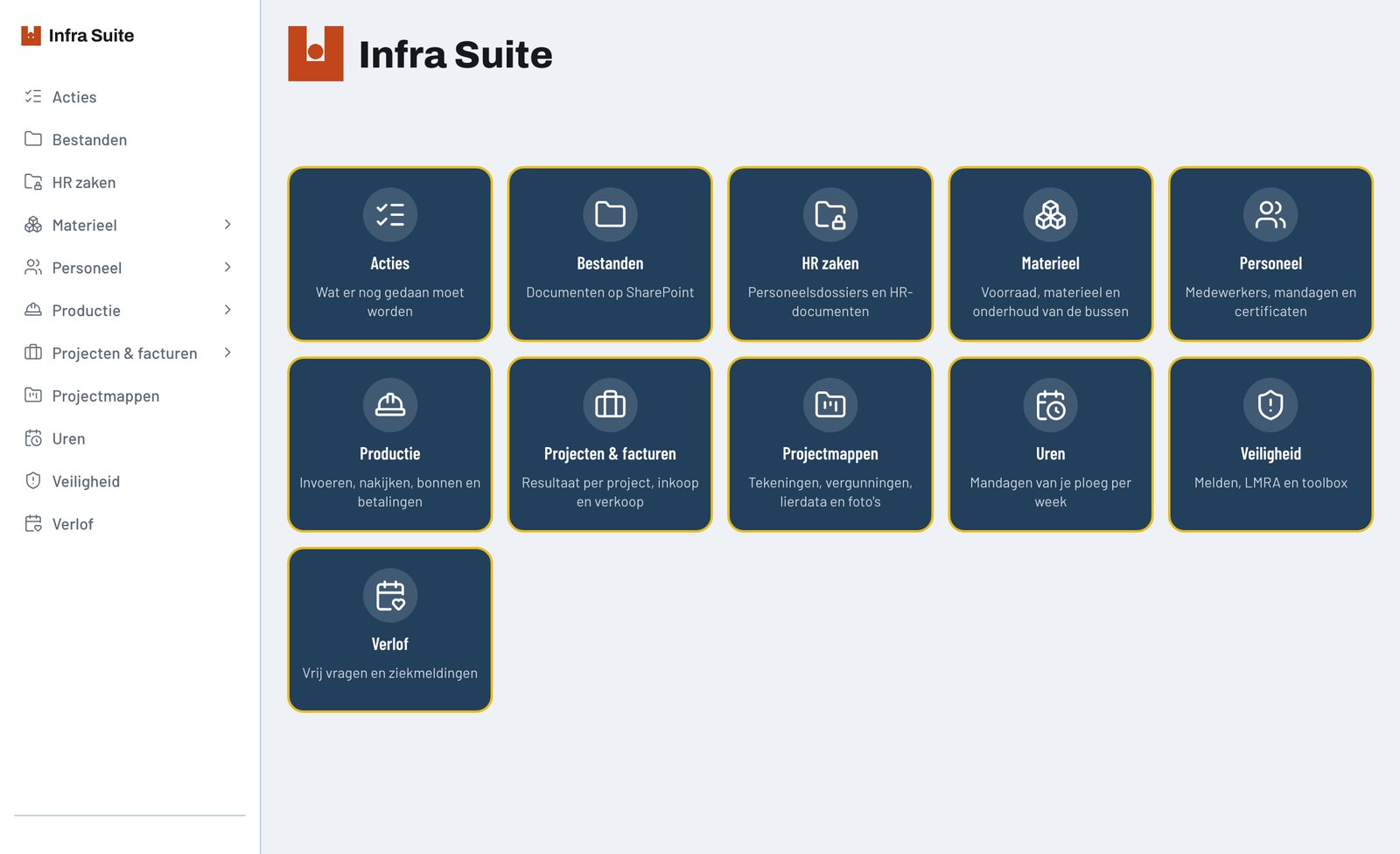Click the shield icon on the Veiligheid card
This screenshot has height=854, width=1400.
[x=1270, y=404]
